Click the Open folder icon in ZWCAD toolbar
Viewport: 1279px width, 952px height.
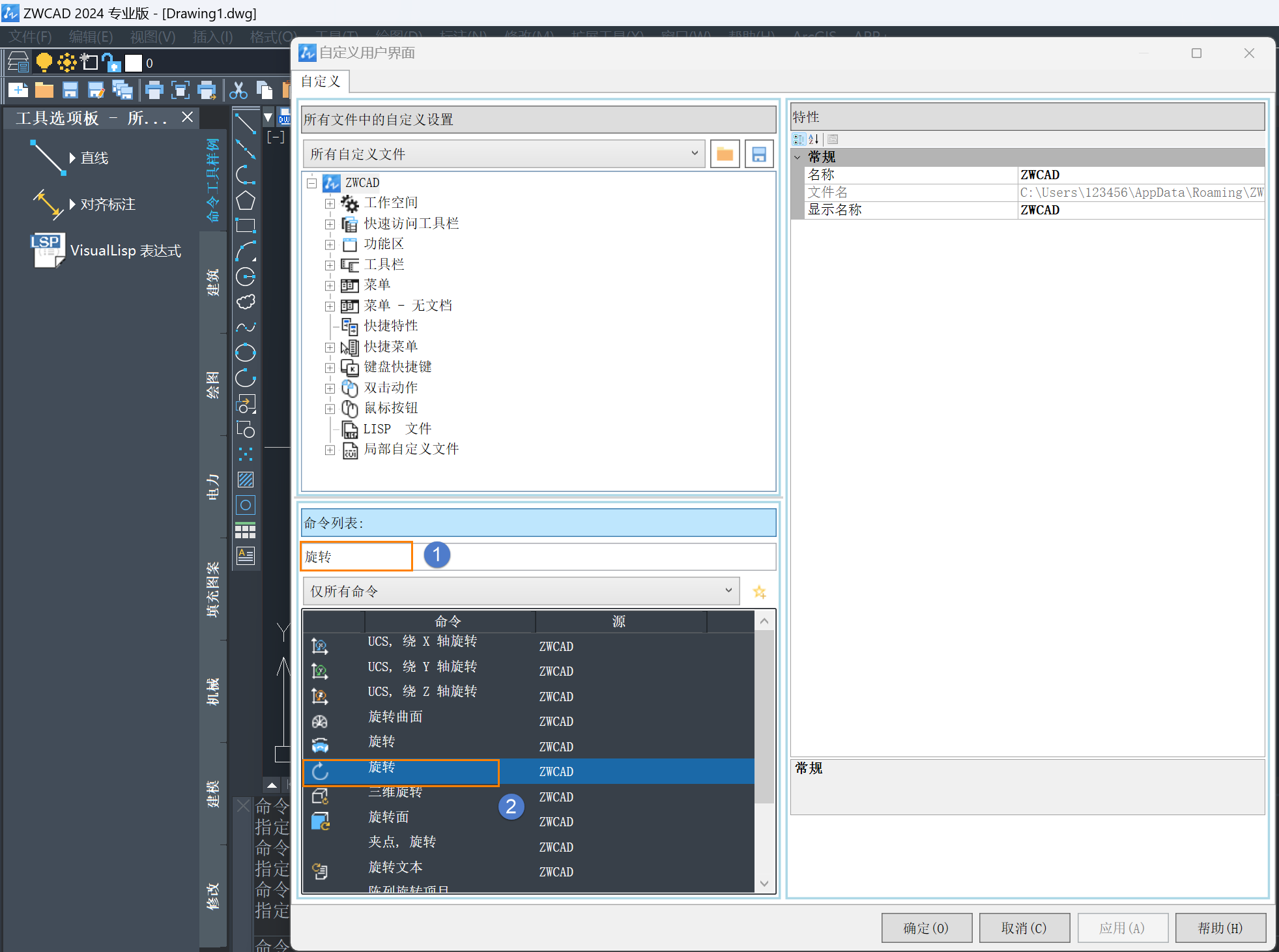pyautogui.click(x=44, y=90)
